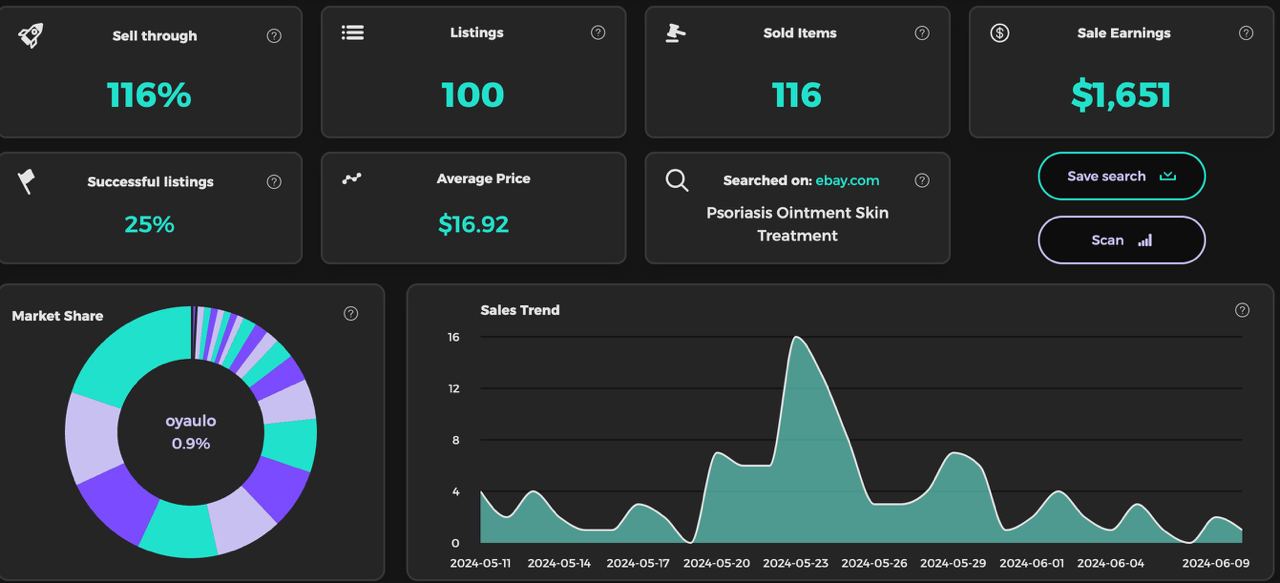
Task: Click the dollar icon on Sale Earnings card
Action: 999,33
